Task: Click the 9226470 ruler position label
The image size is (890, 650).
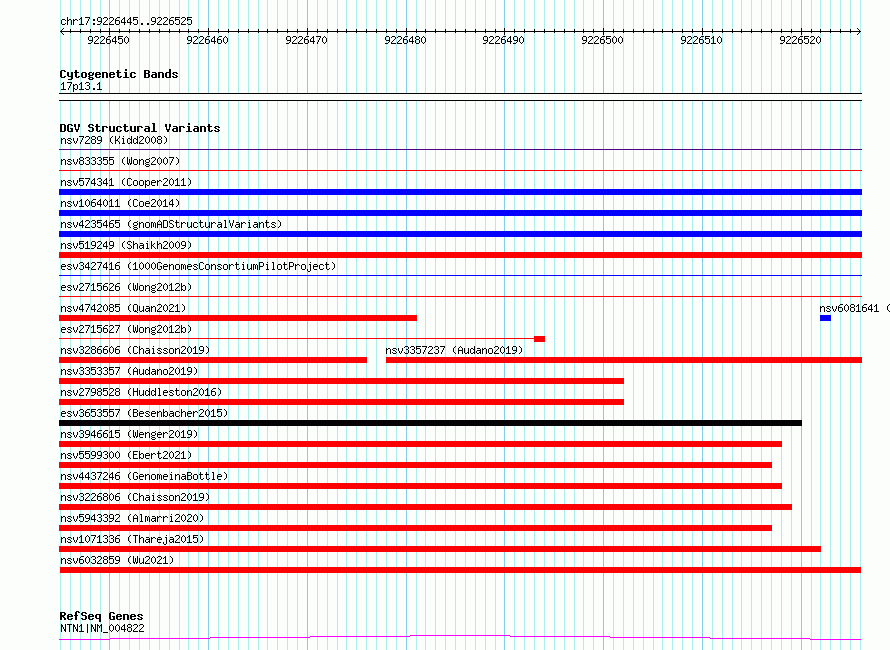Action: pos(306,40)
